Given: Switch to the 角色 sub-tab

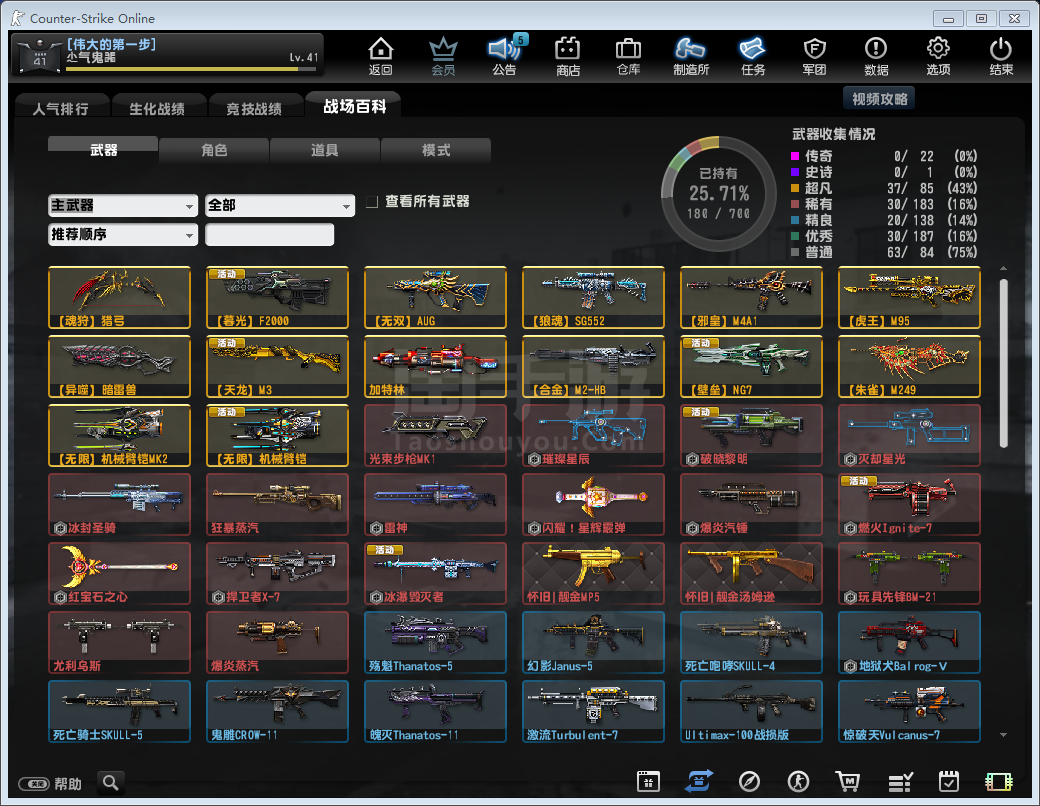Looking at the screenshot, I should [214, 150].
